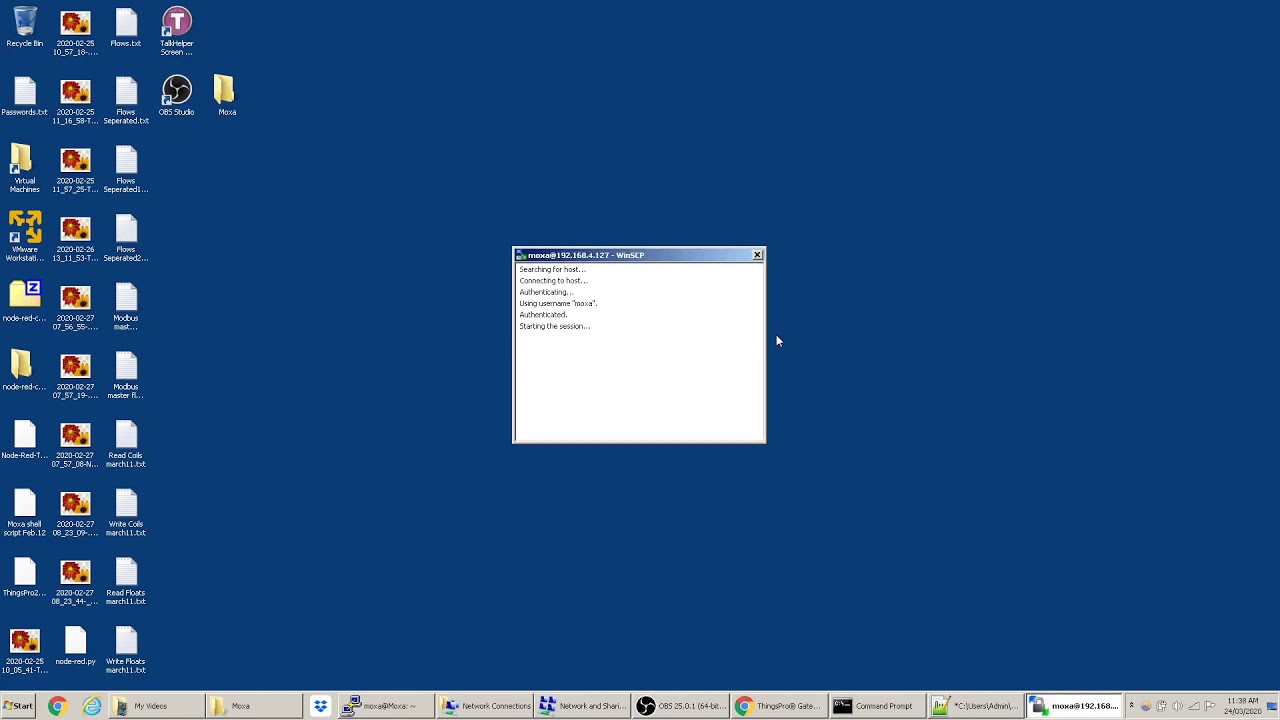Select the 2020-02-27 07_57_08 image file

[75, 444]
